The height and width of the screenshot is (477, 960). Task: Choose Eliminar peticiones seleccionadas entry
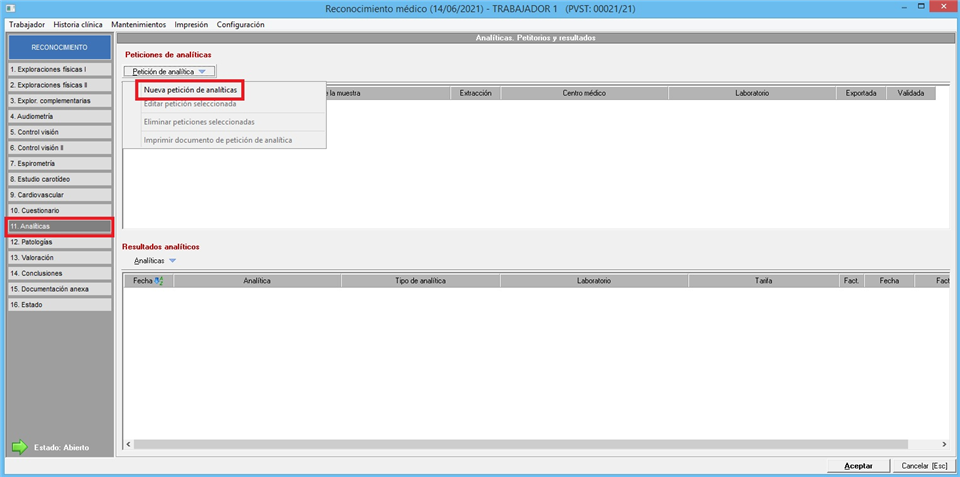(x=198, y=122)
